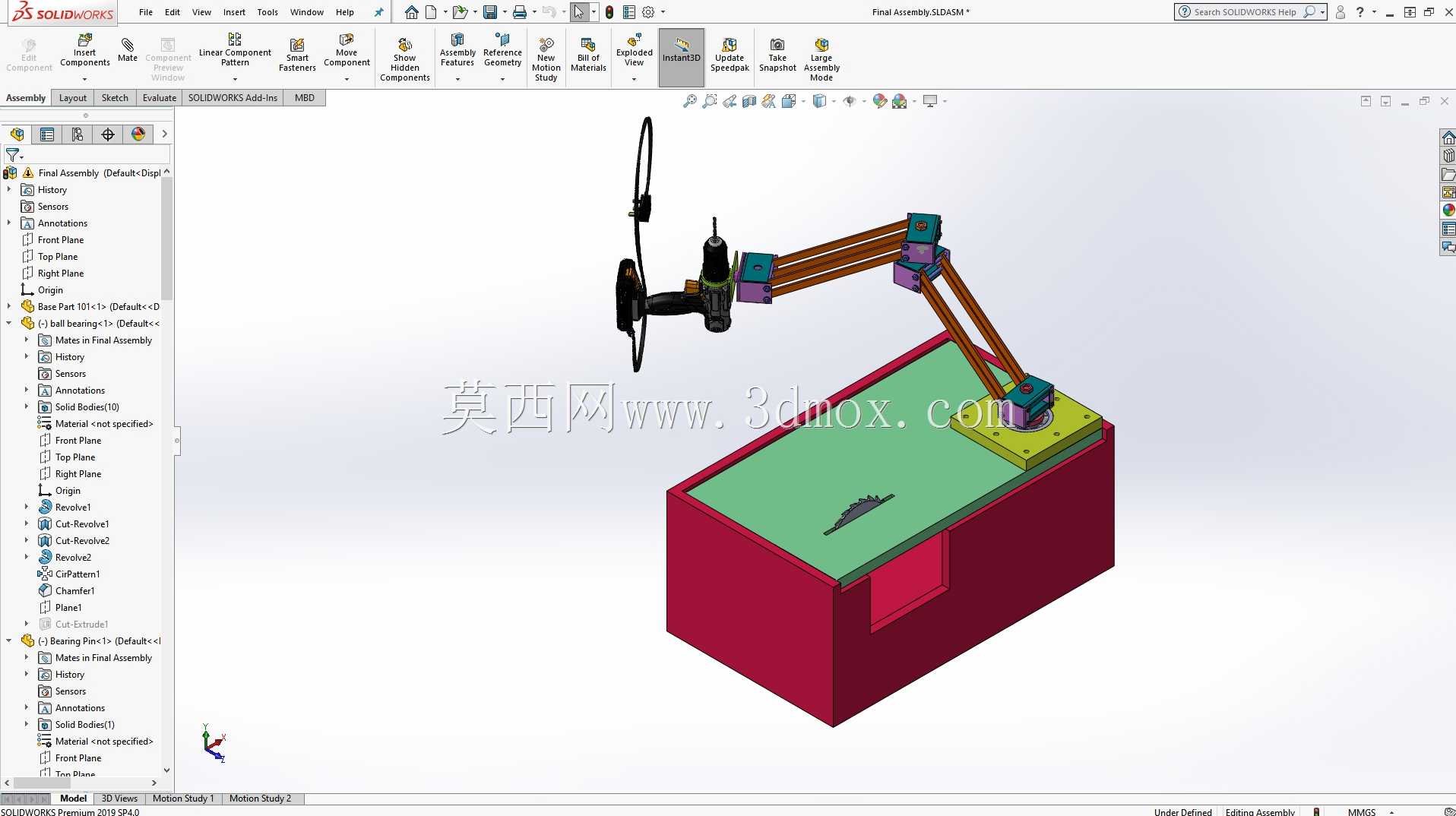The width and height of the screenshot is (1456, 816).
Task: Select the Mate tool
Action: [x=128, y=50]
